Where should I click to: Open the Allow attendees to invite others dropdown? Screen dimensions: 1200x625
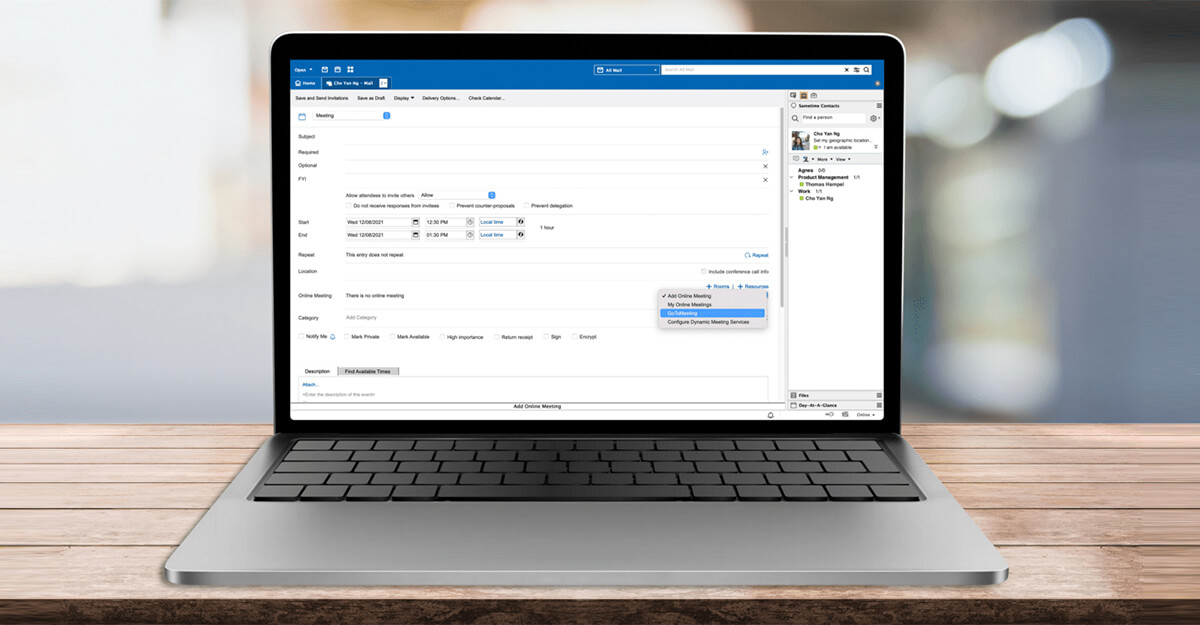coord(492,194)
